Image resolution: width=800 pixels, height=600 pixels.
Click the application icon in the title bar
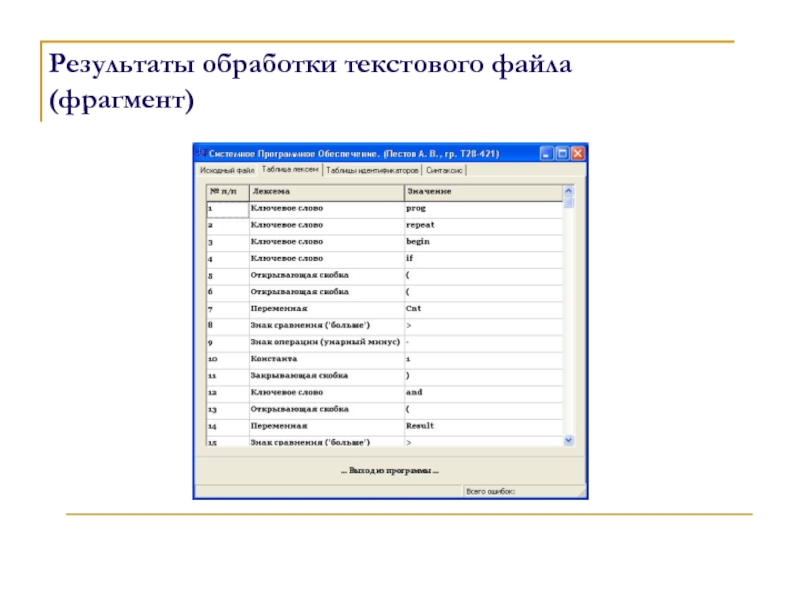click(x=201, y=154)
